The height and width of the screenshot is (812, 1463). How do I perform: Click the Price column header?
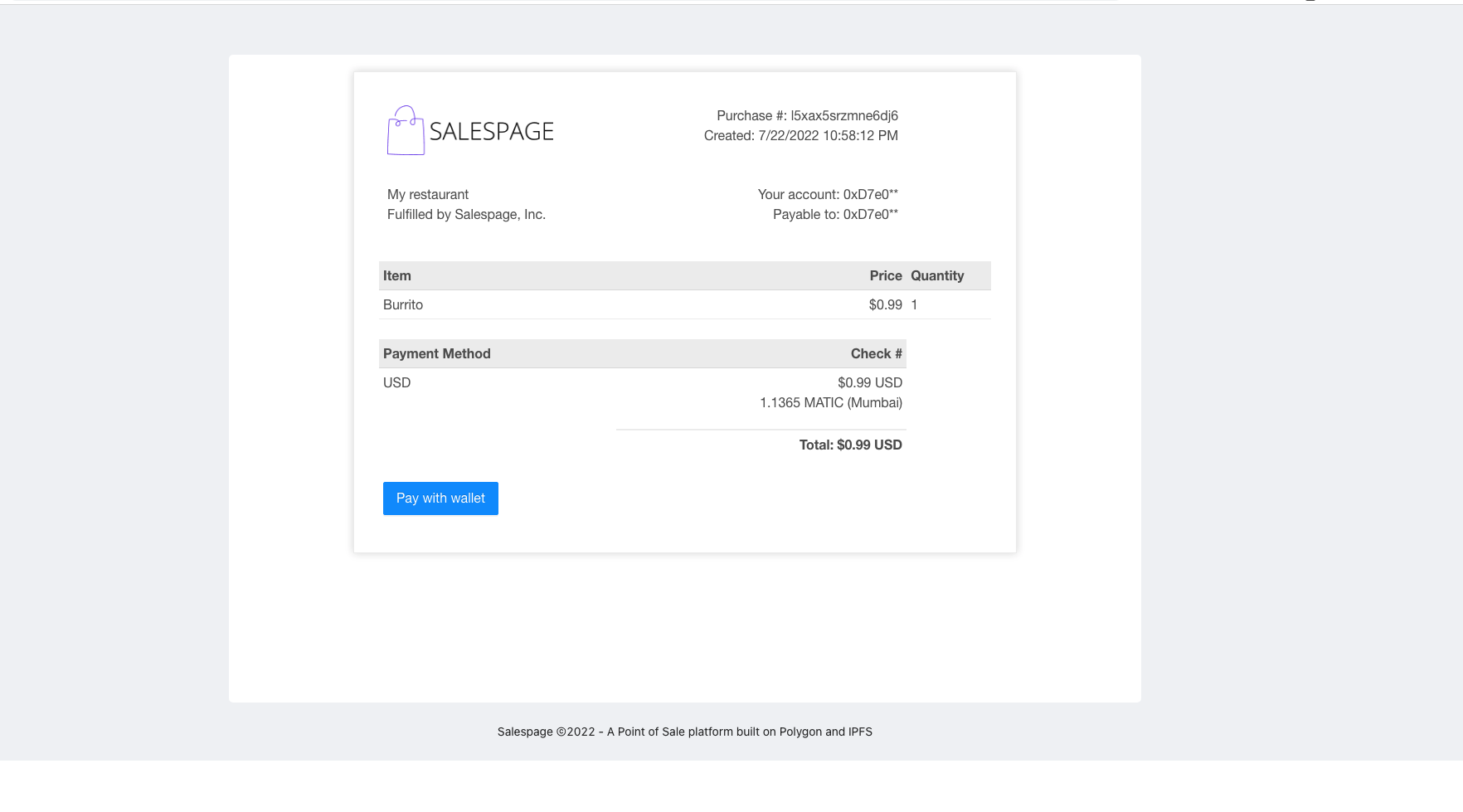[886, 275]
